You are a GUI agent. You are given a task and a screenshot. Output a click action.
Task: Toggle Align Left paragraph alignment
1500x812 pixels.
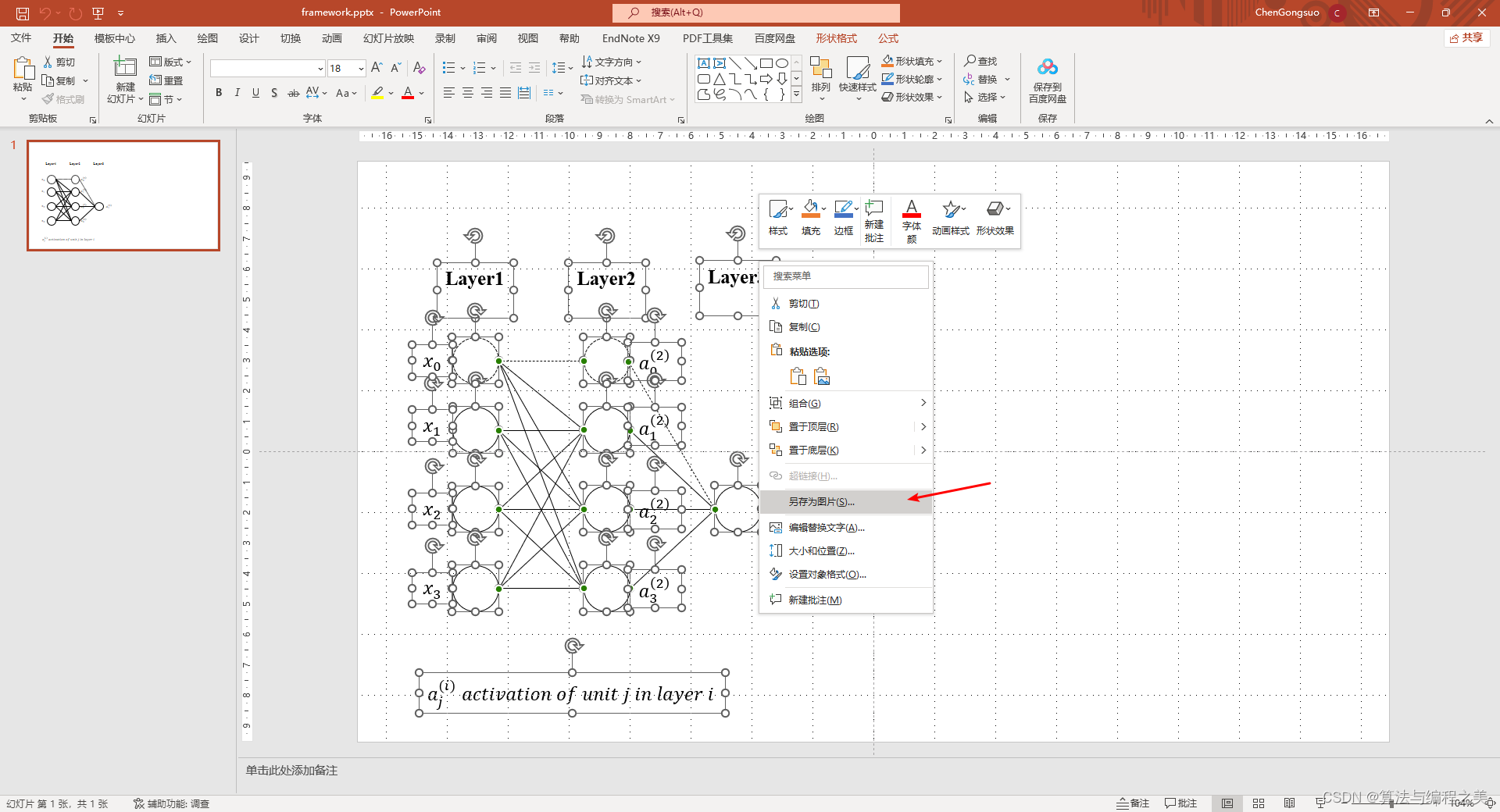pyautogui.click(x=448, y=93)
